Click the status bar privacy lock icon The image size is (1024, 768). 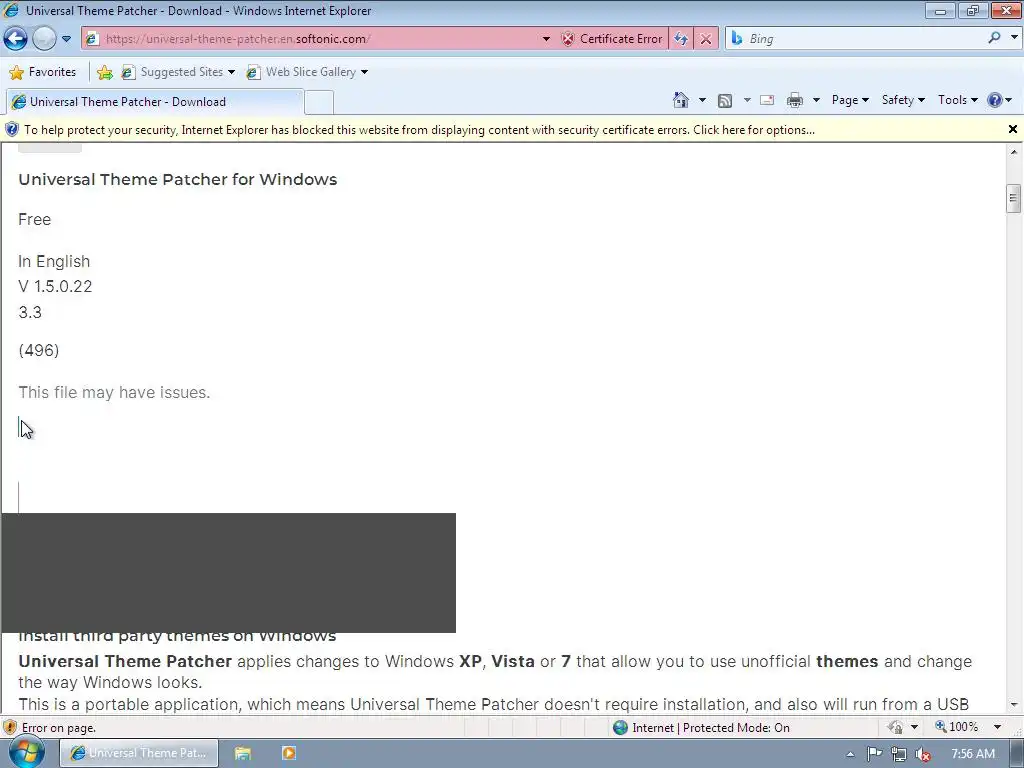[895, 728]
